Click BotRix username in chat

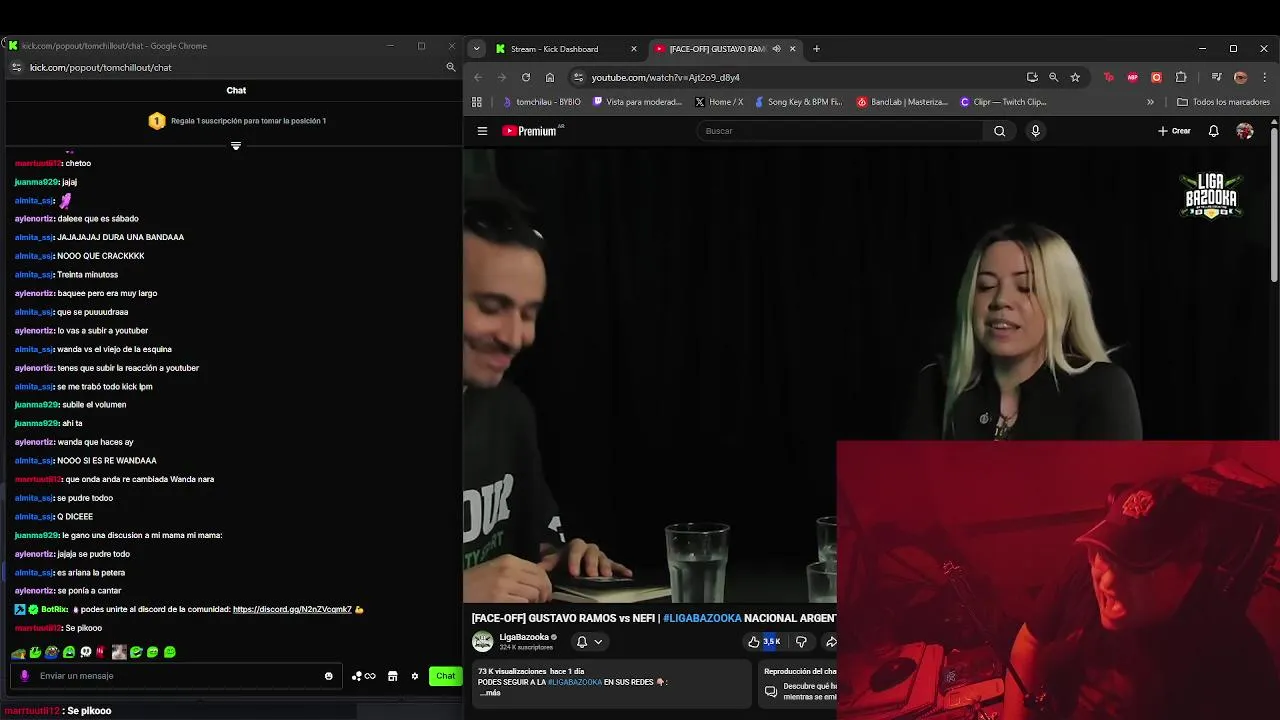(54, 609)
